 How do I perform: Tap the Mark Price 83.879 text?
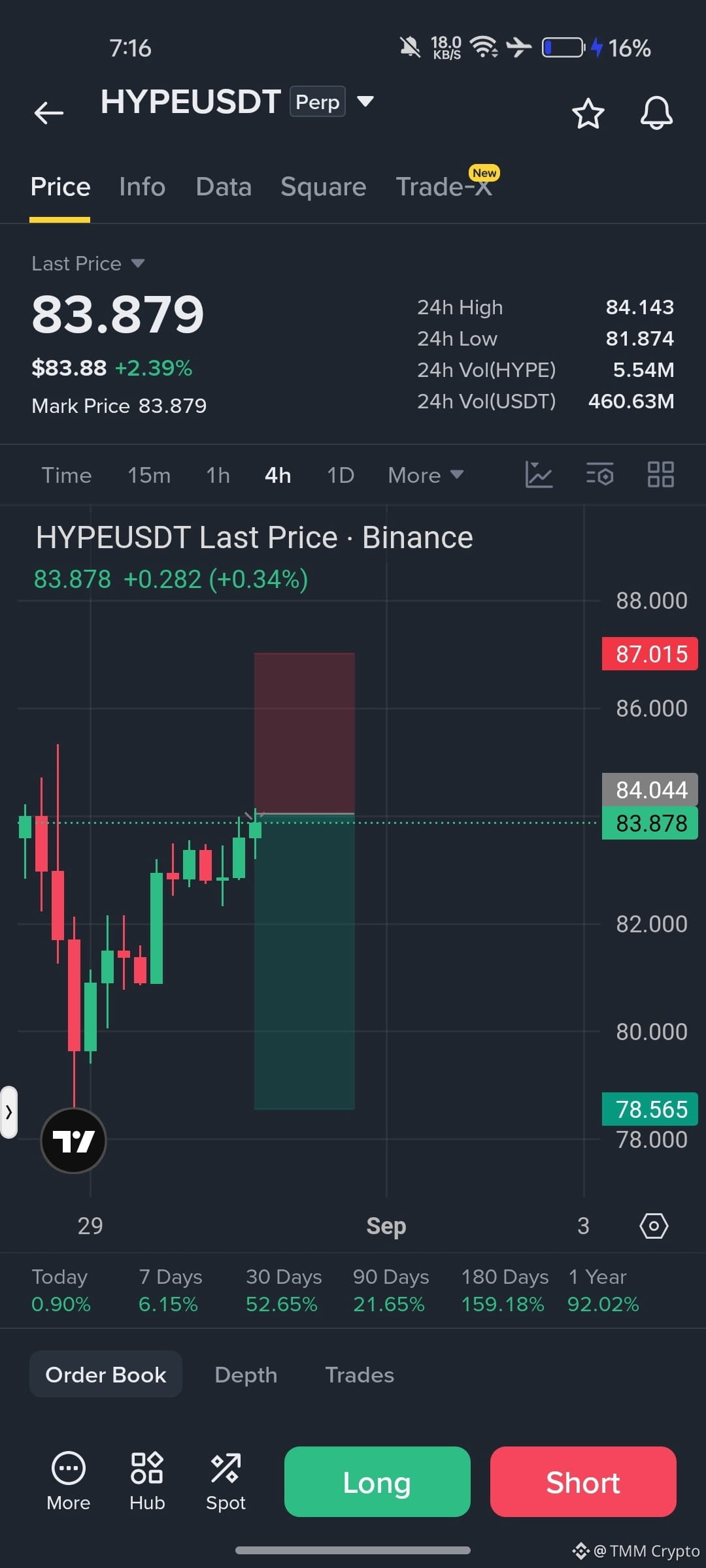pyautogui.click(x=119, y=406)
